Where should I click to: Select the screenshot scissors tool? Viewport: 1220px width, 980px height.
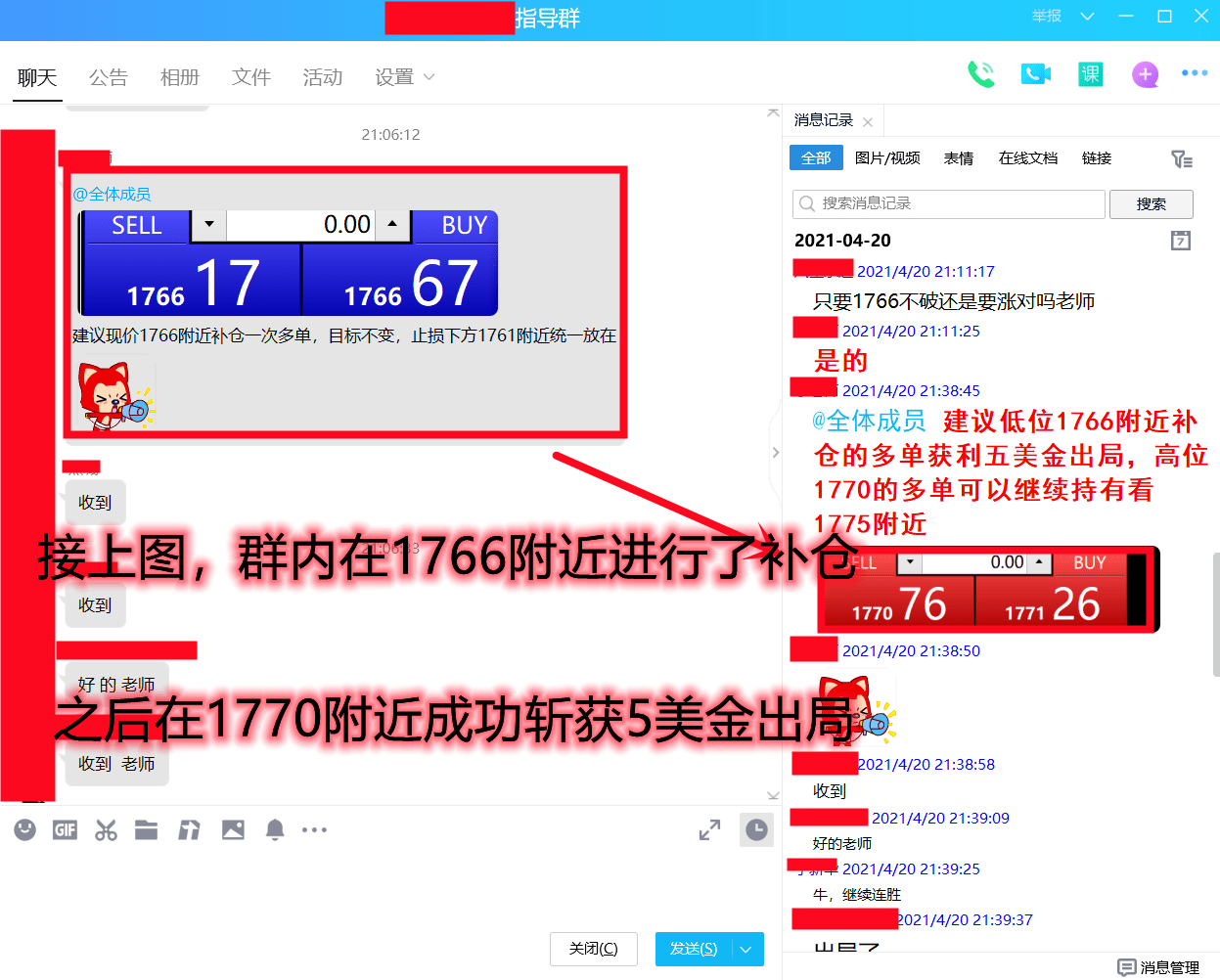click(106, 829)
